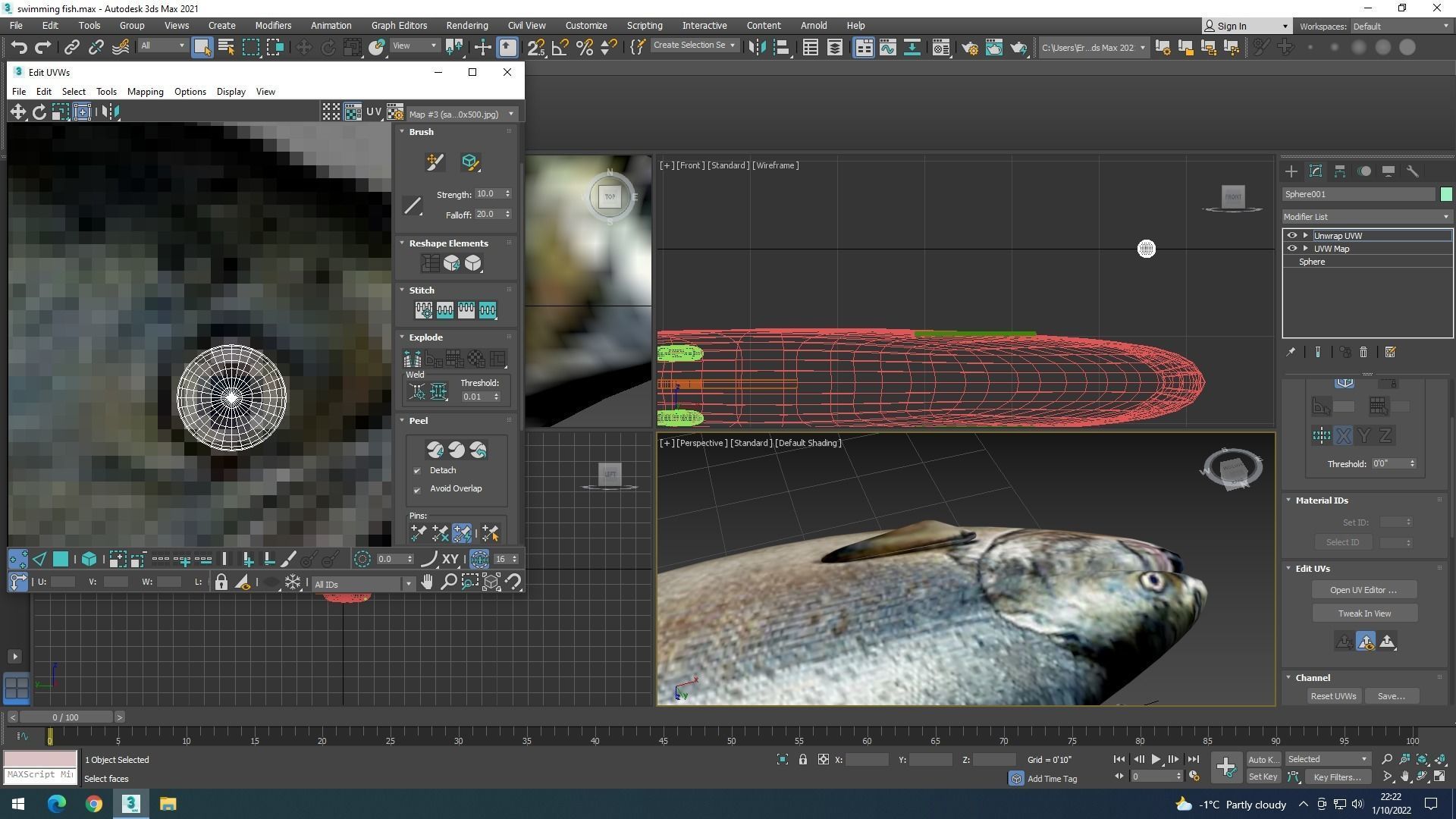Select the Select and Link tool
This screenshot has width=1456, height=819.
pyautogui.click(x=71, y=47)
